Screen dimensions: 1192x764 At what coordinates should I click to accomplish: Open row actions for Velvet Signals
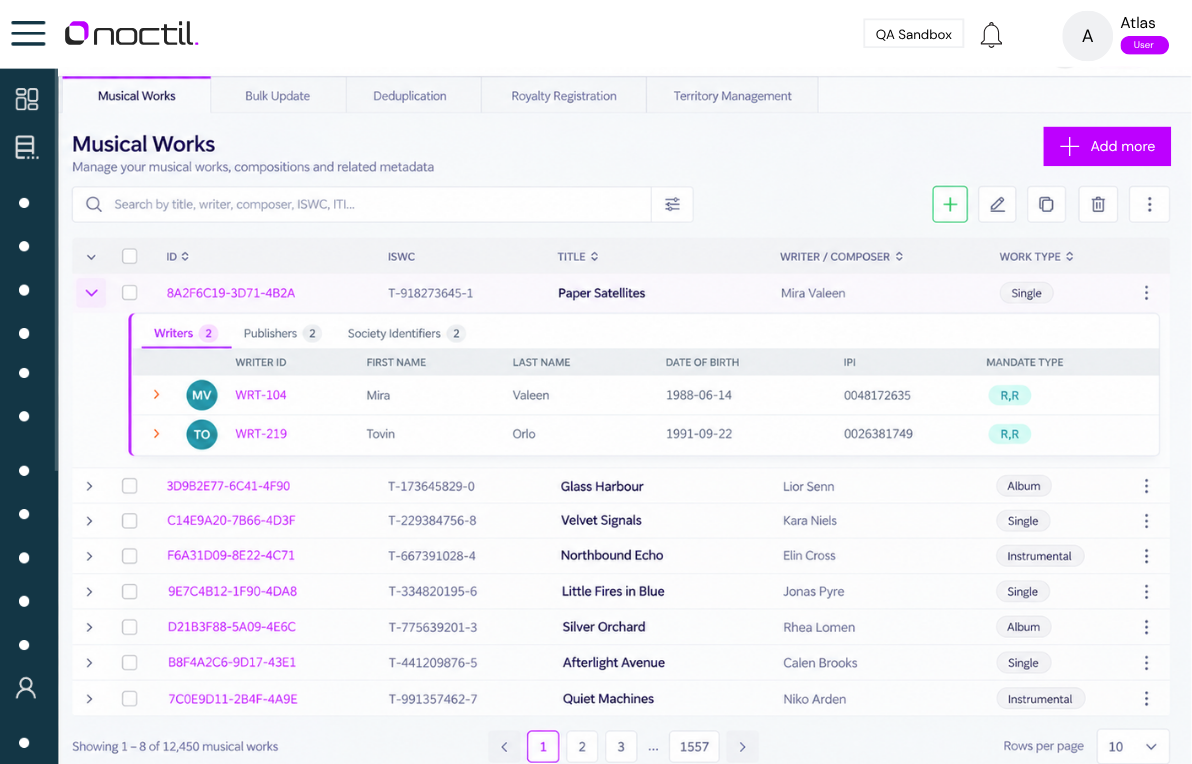pos(1146,521)
